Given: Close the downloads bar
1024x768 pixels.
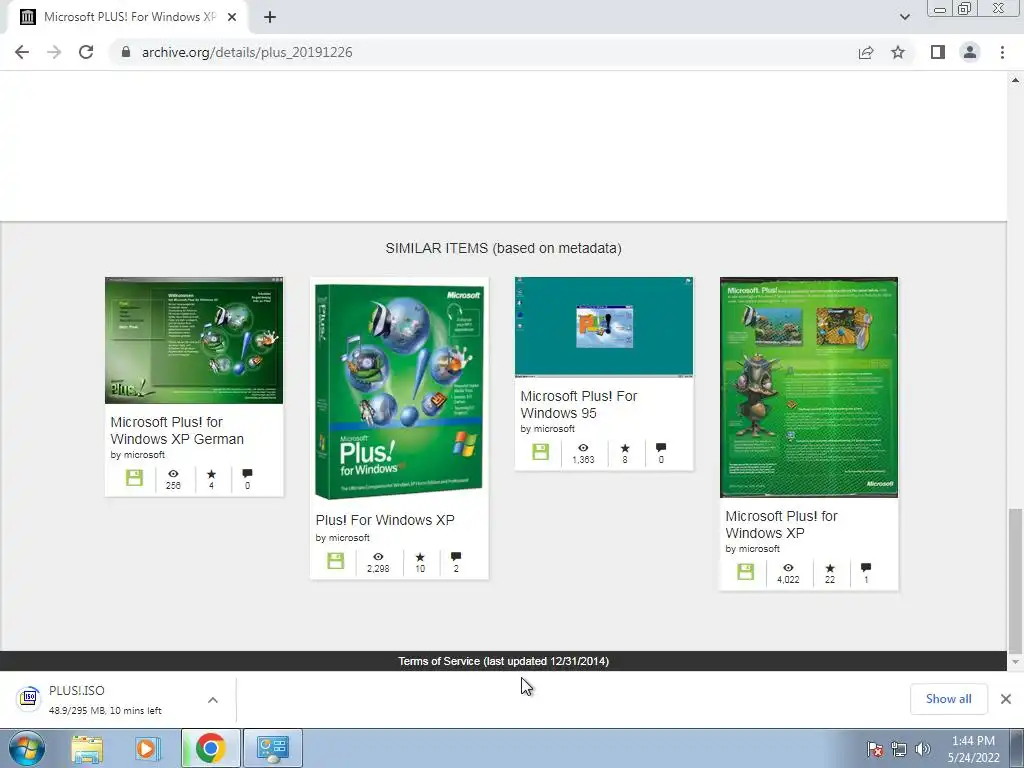Looking at the screenshot, I should point(1006,699).
